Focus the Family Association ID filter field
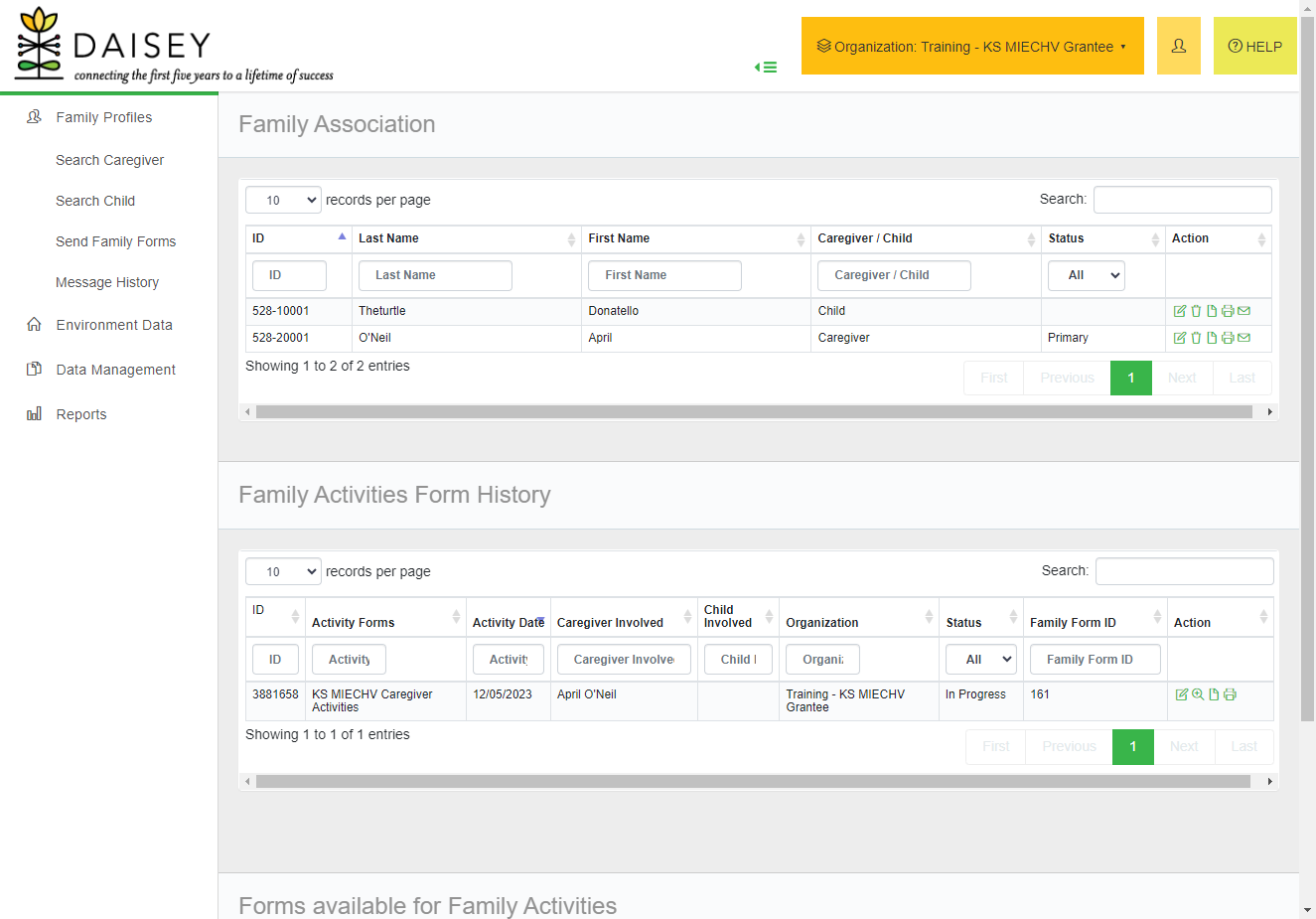Viewport: 1316px width, 919px height. click(290, 275)
